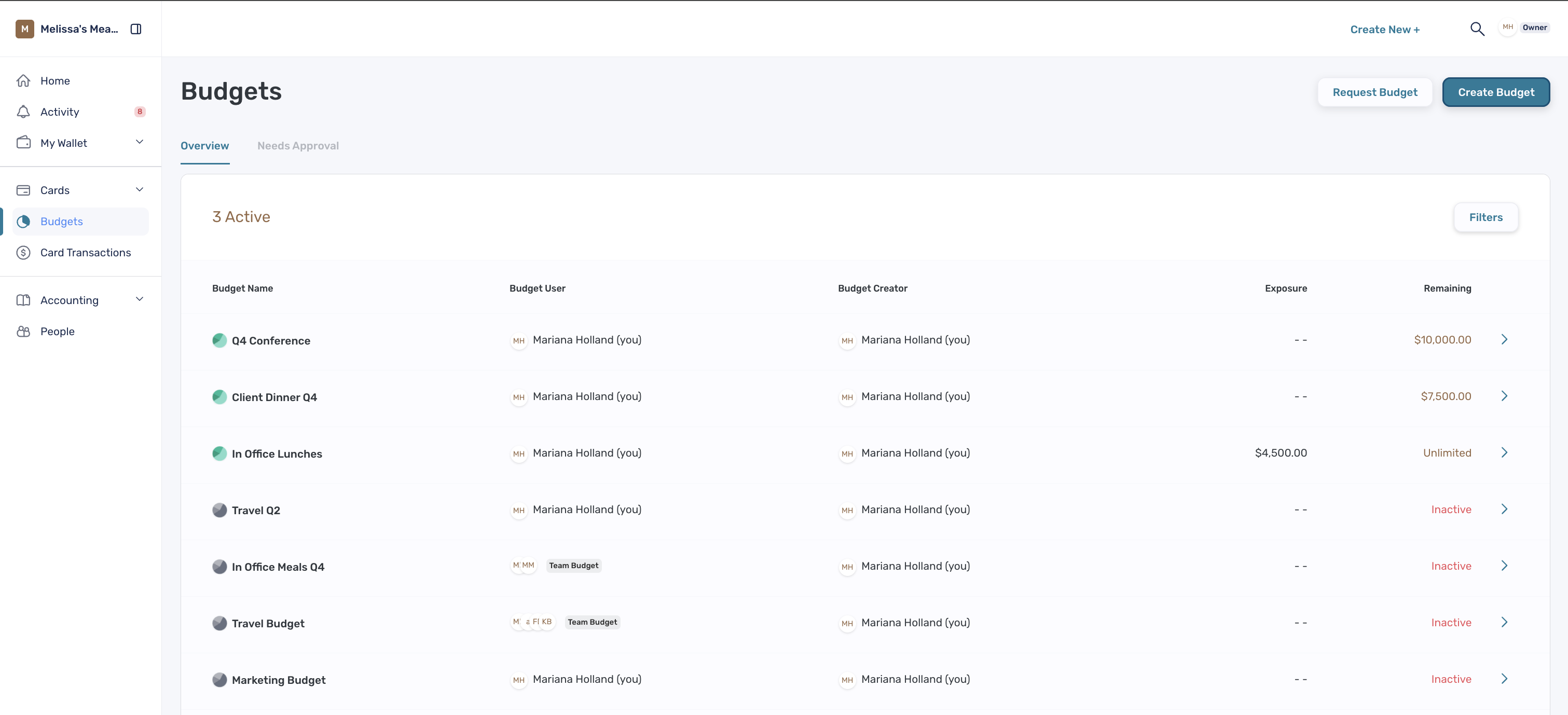Click the Activity badge showing 8

[x=140, y=112]
